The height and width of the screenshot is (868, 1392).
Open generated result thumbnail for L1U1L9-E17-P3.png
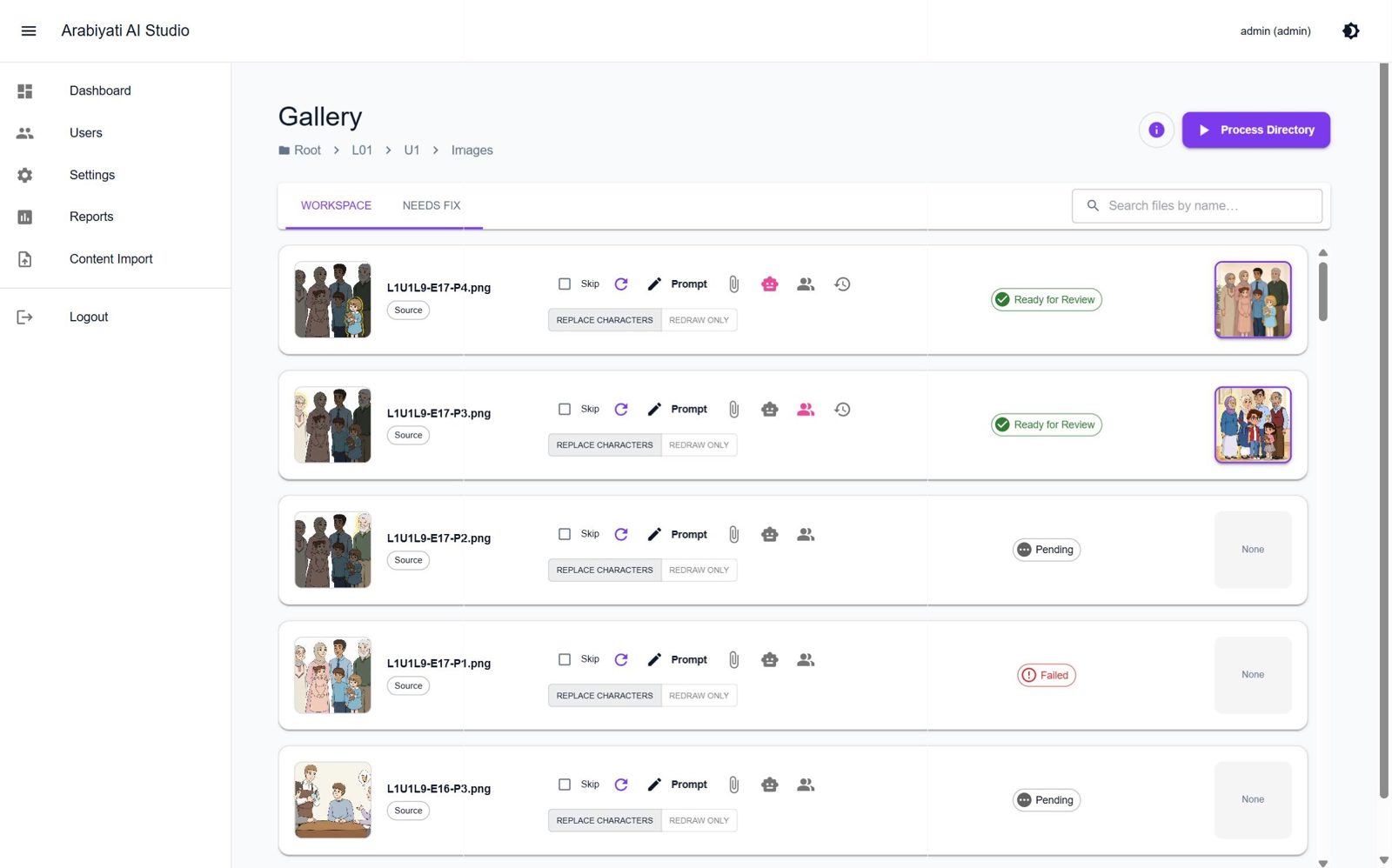pyautogui.click(x=1253, y=425)
